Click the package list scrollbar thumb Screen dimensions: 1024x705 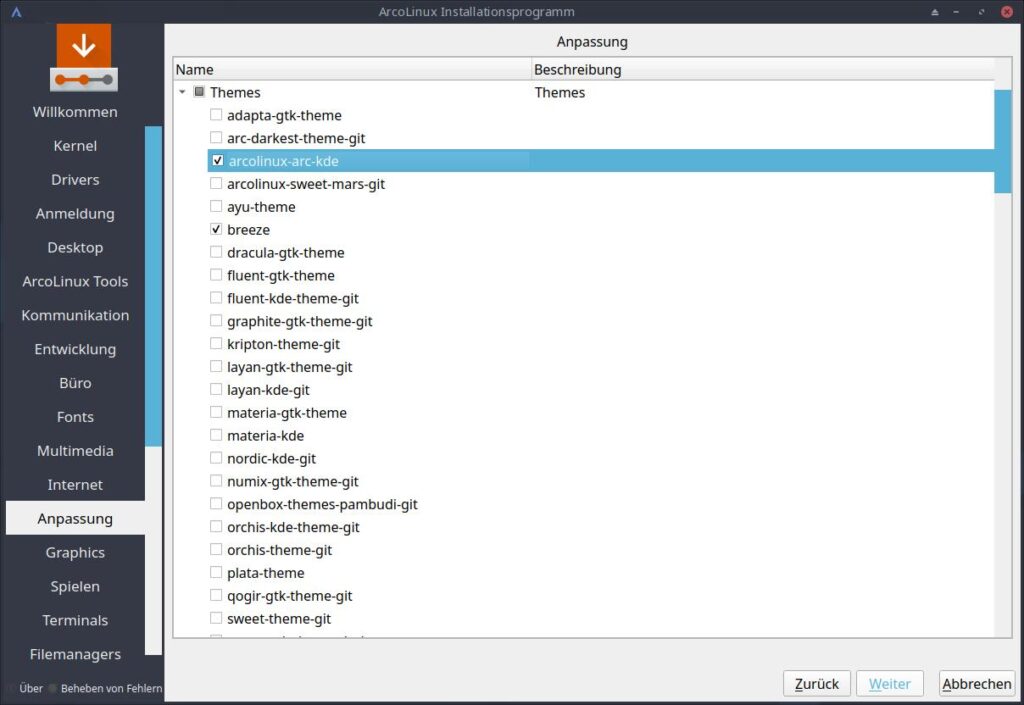point(1002,142)
